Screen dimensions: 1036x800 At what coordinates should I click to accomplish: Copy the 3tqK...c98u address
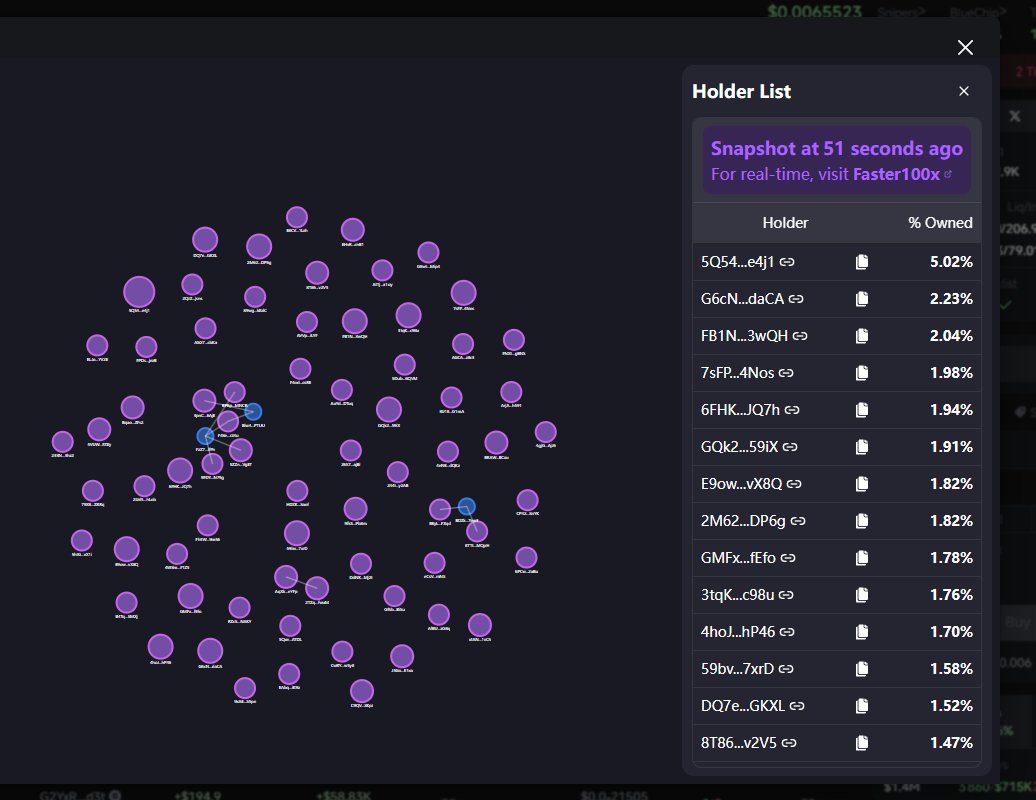click(x=862, y=595)
